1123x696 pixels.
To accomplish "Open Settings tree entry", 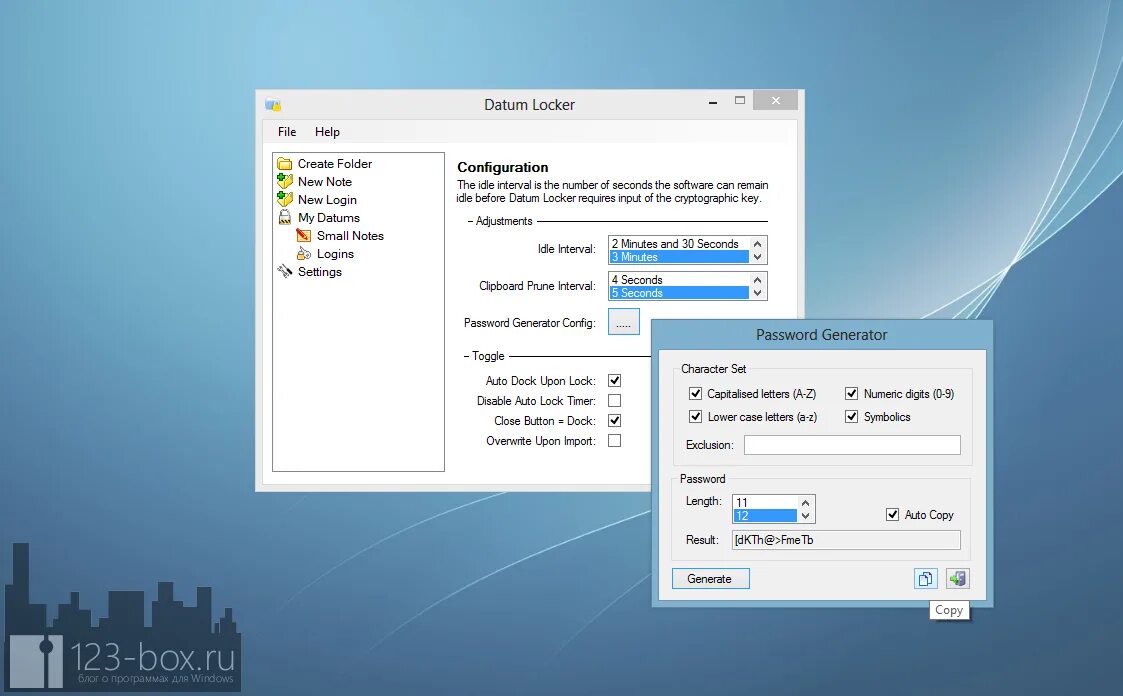I will tap(319, 271).
